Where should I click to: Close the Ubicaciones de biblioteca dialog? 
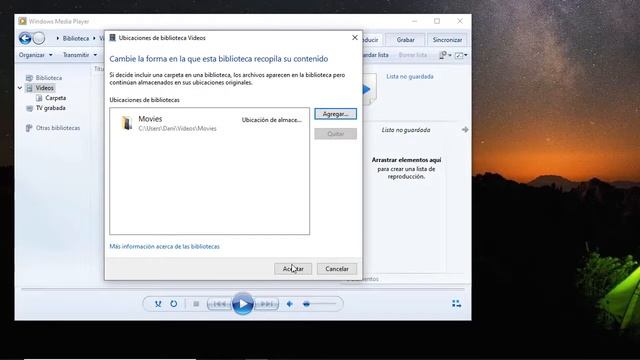coord(355,38)
